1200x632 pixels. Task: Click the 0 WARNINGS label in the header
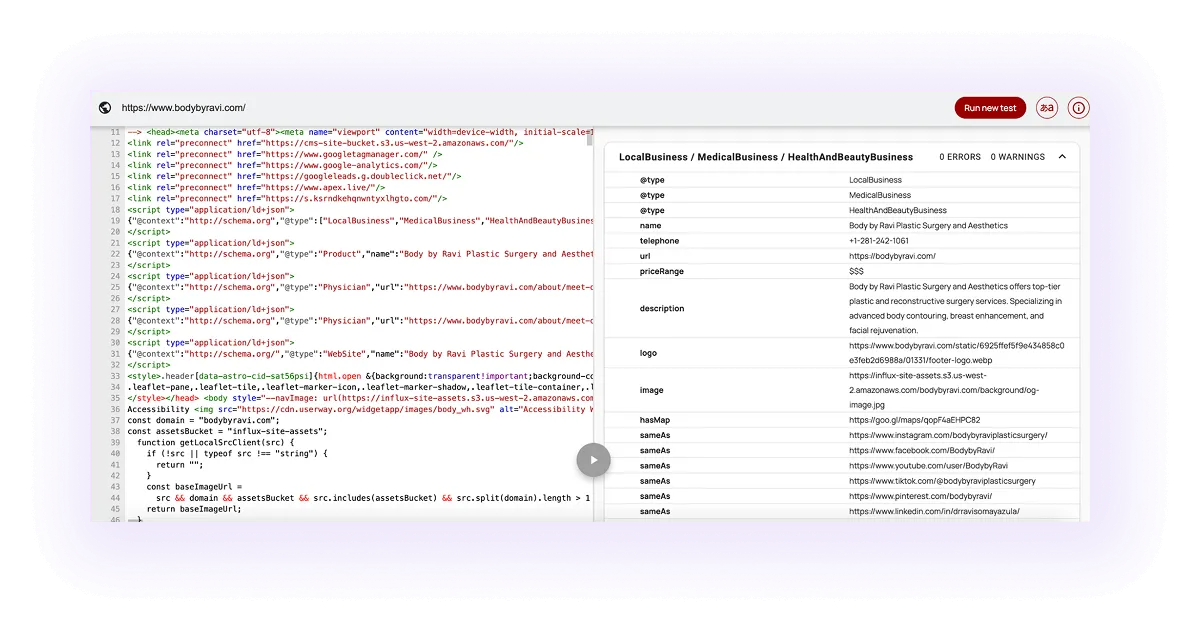point(1017,156)
